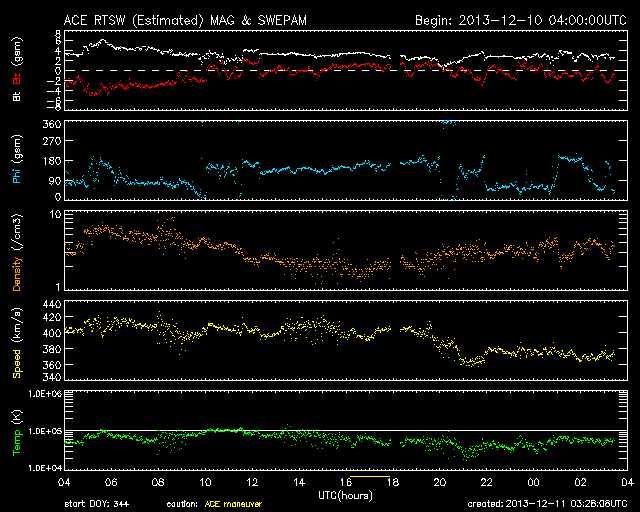Click the '420' tick on Speed axis
The height and width of the screenshot is (512, 640).
[x=52, y=317]
